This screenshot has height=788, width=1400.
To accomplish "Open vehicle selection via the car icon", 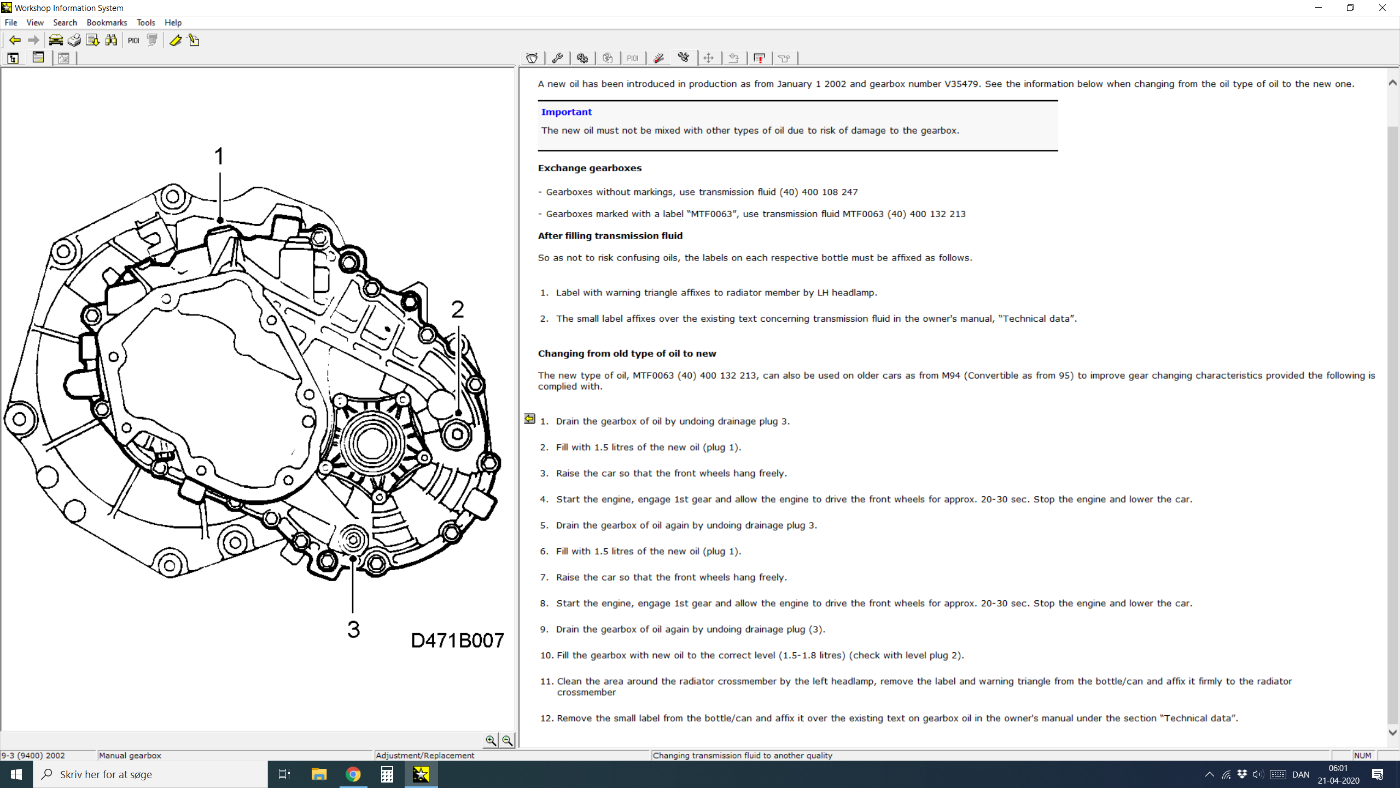I will click(x=56, y=40).
